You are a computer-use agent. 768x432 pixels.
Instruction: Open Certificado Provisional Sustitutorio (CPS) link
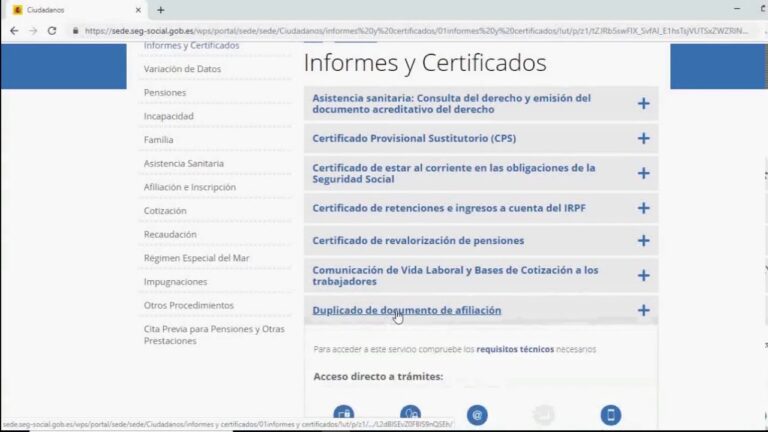[x=414, y=138]
